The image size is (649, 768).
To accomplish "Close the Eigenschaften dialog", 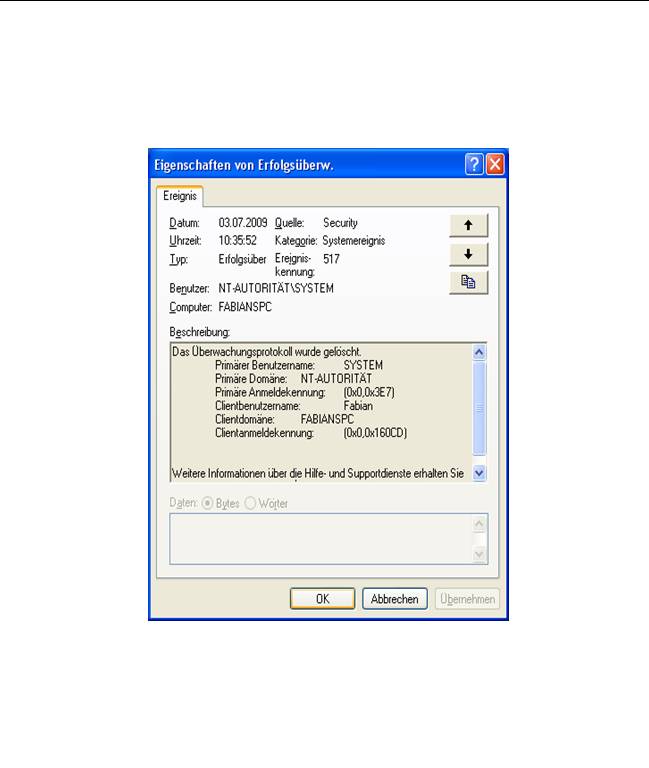I will [x=495, y=164].
